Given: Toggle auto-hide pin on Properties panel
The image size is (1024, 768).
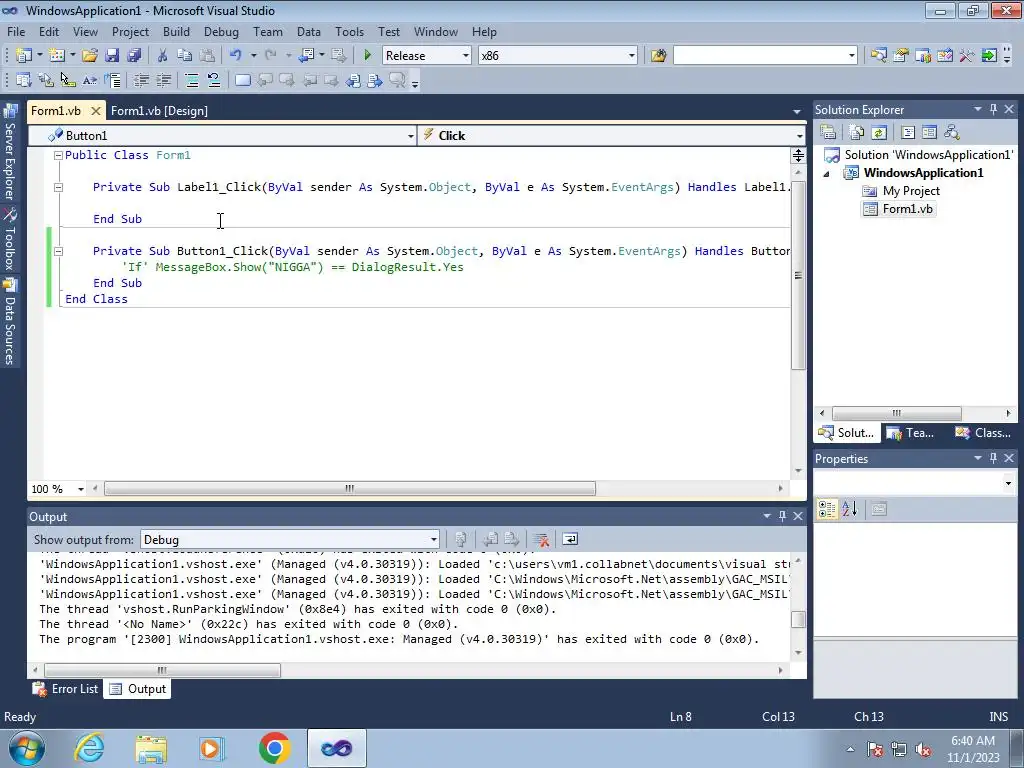Looking at the screenshot, I should tap(993, 458).
